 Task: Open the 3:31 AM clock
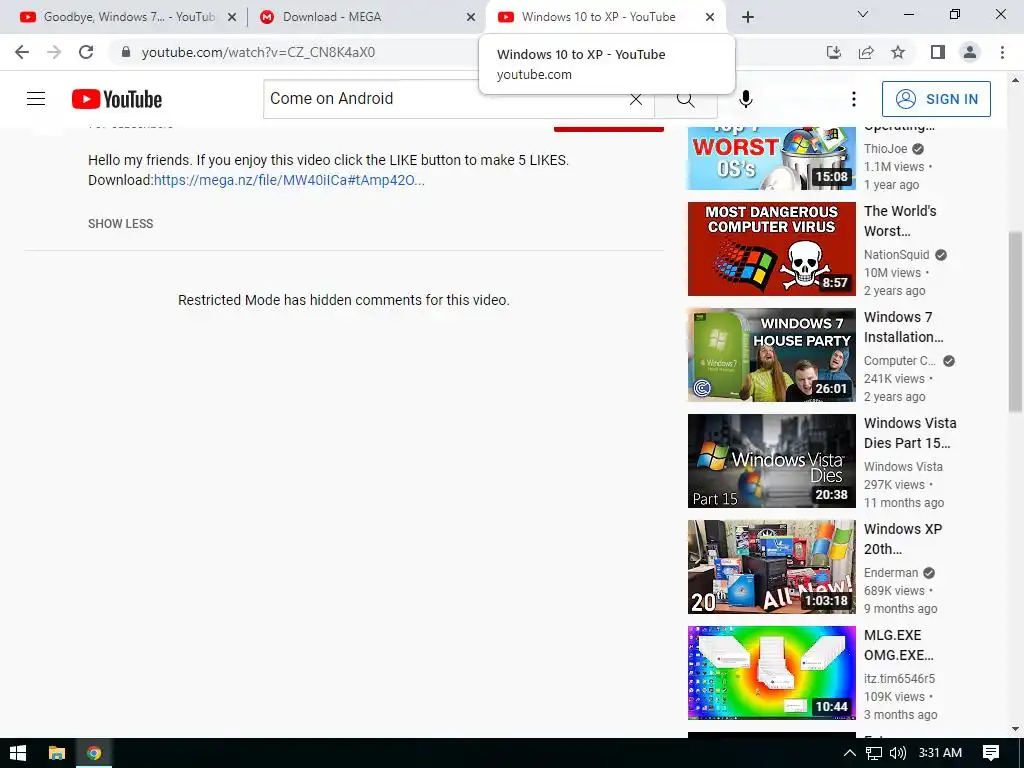pos(940,753)
